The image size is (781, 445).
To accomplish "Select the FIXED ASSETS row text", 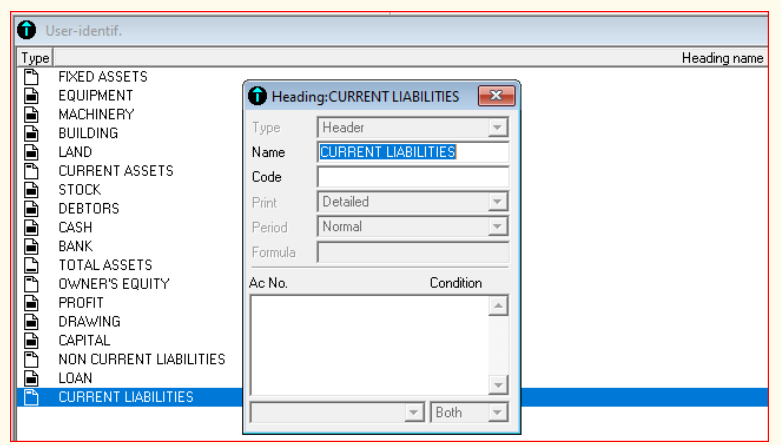I will [x=103, y=77].
